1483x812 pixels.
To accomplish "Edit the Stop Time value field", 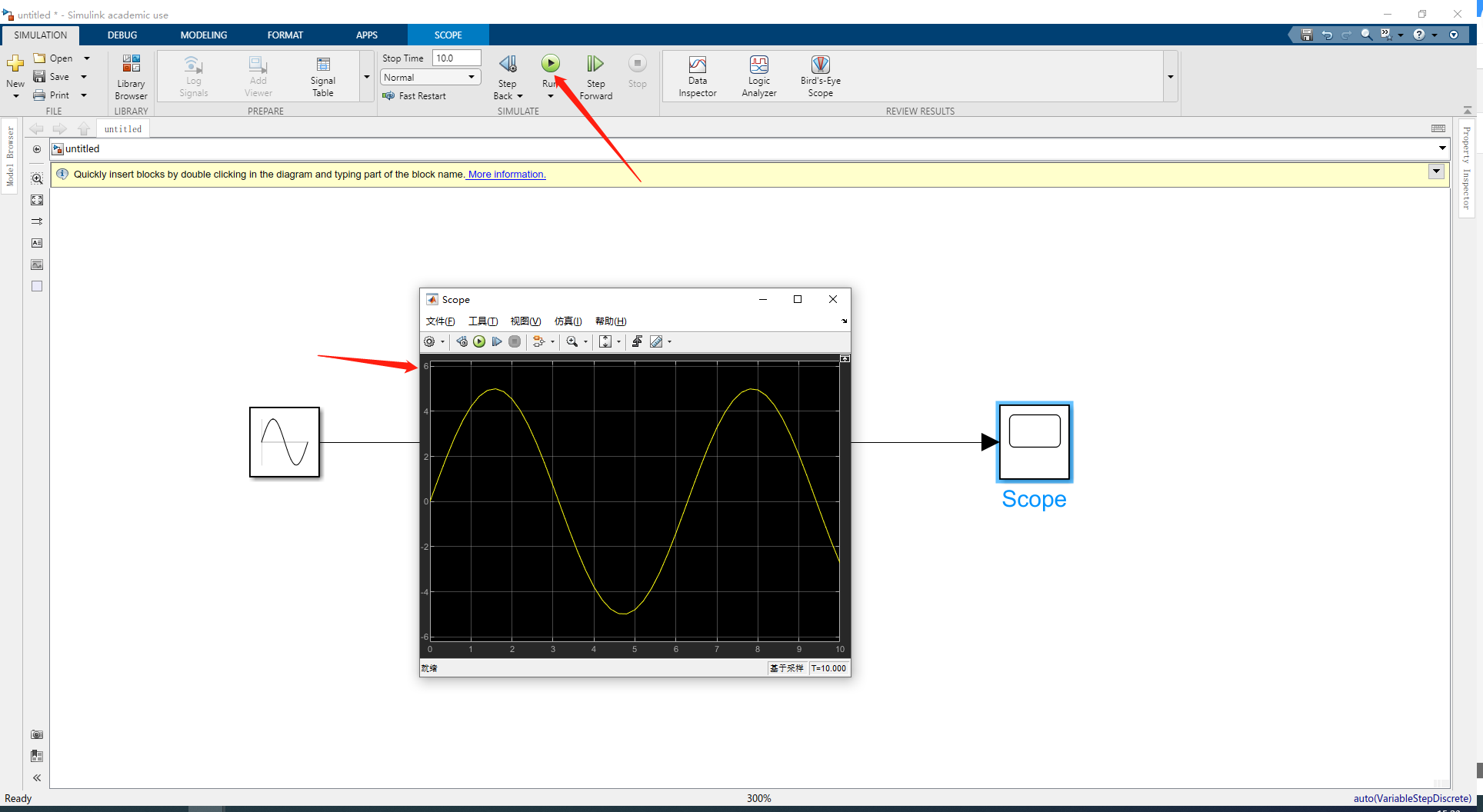I will [x=456, y=57].
